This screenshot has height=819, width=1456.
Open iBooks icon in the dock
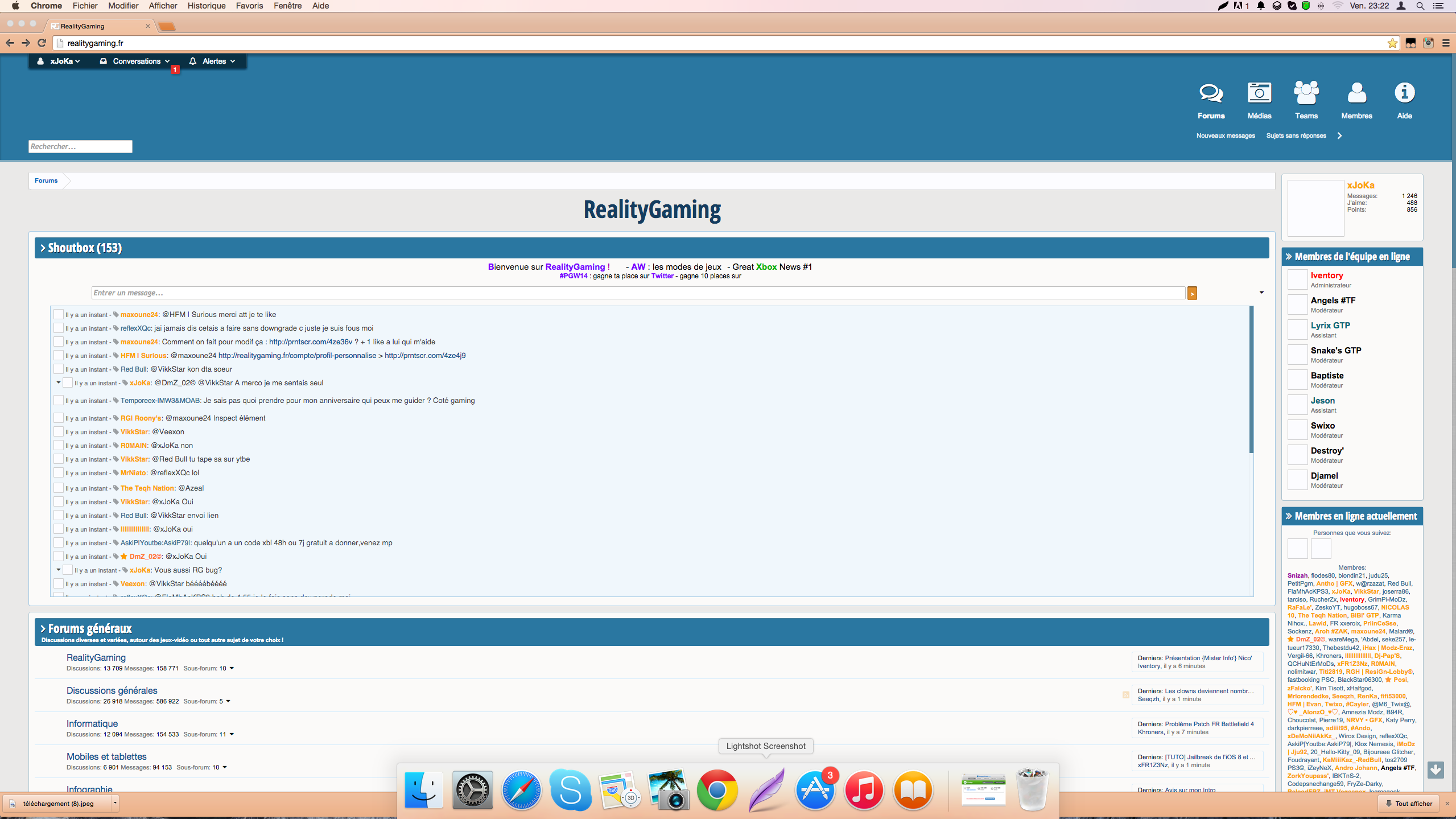click(913, 790)
